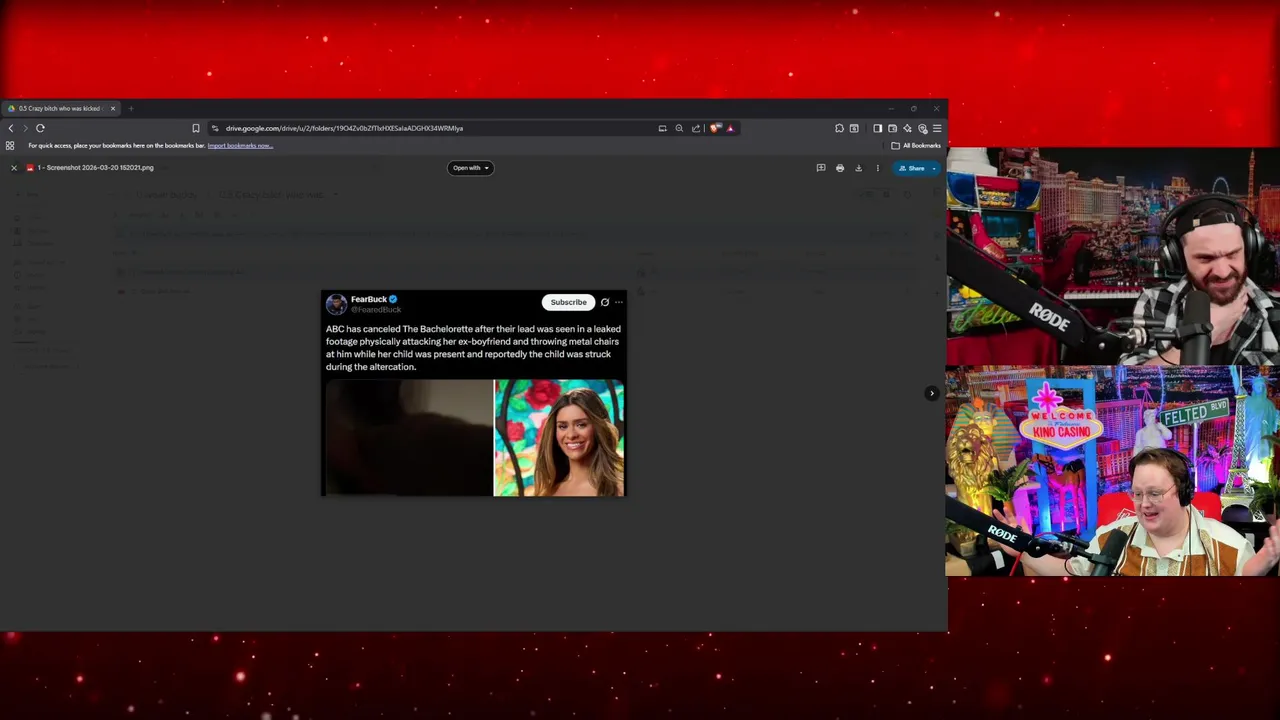Viewport: 1280px width, 720px height.
Task: Add a comment in Drive preview
Action: (x=821, y=168)
